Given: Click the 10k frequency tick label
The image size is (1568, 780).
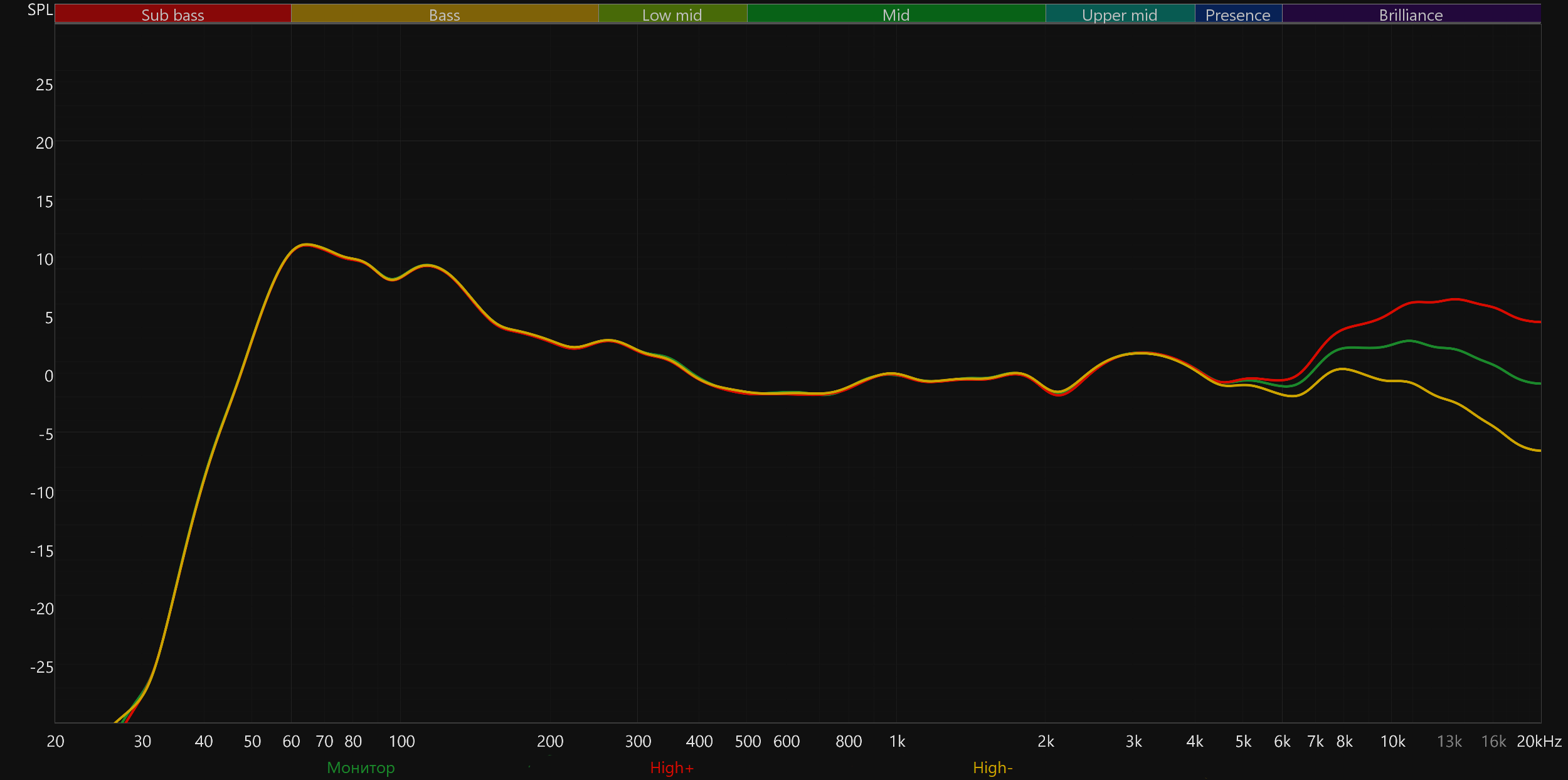Looking at the screenshot, I should (x=1392, y=741).
